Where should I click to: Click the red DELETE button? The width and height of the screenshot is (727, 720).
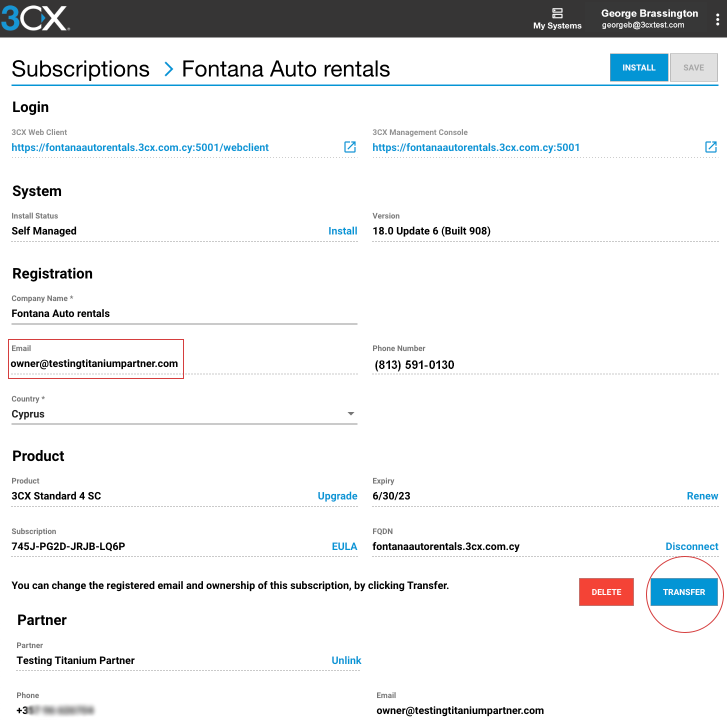(606, 592)
